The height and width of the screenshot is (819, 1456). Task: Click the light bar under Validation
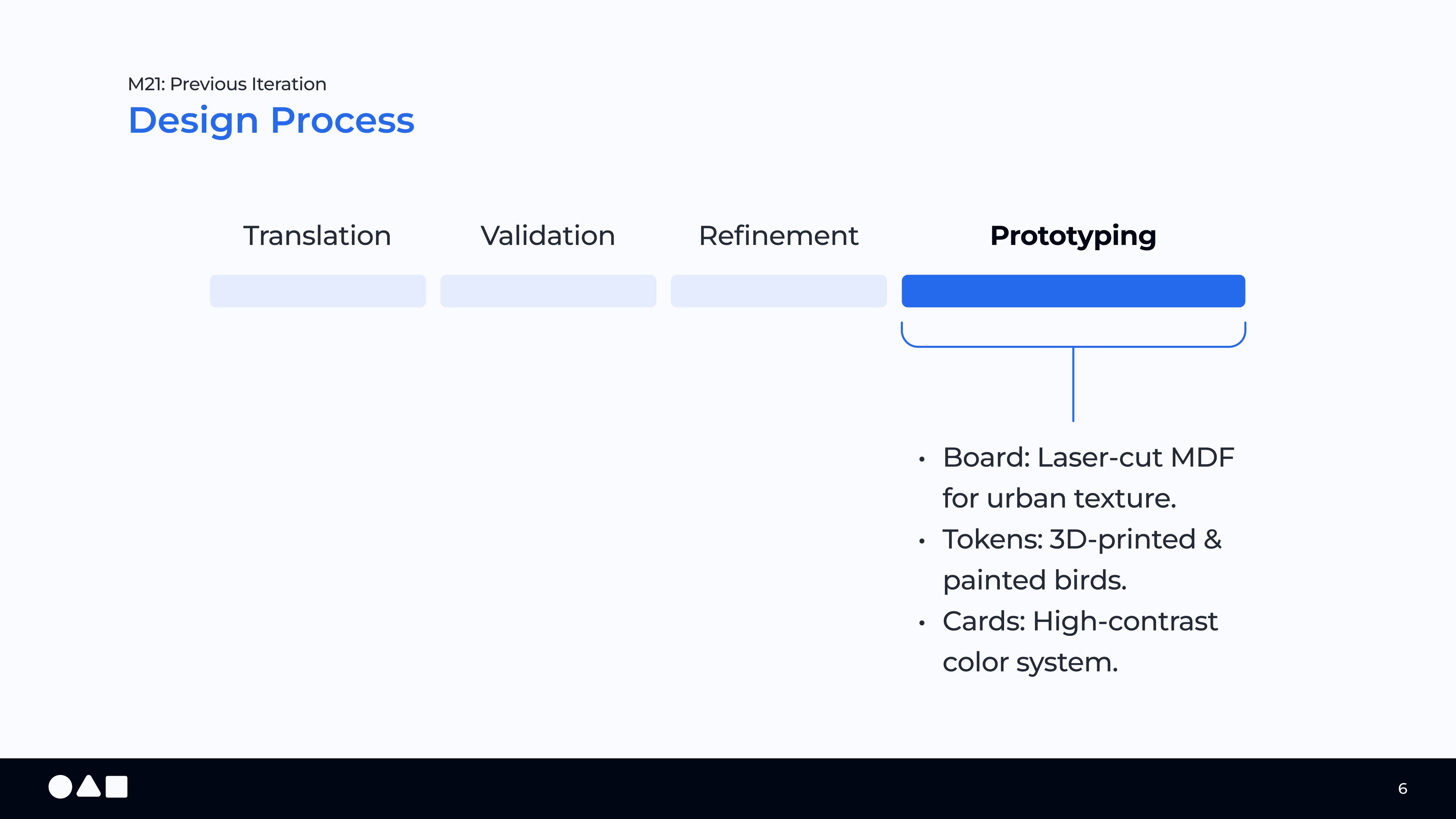[548, 291]
